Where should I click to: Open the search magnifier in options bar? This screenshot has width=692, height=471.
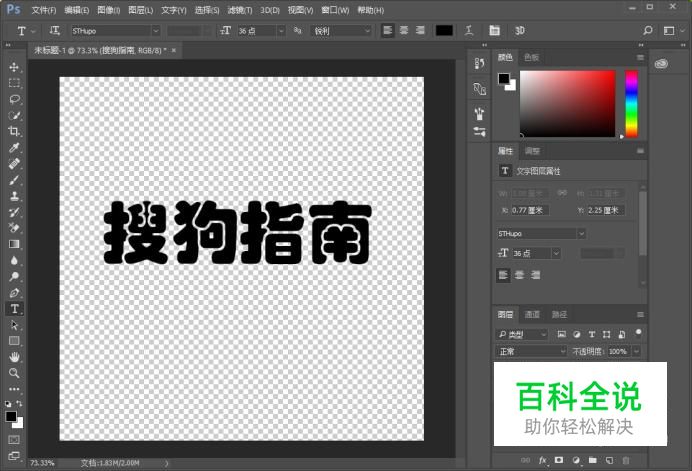pos(647,30)
